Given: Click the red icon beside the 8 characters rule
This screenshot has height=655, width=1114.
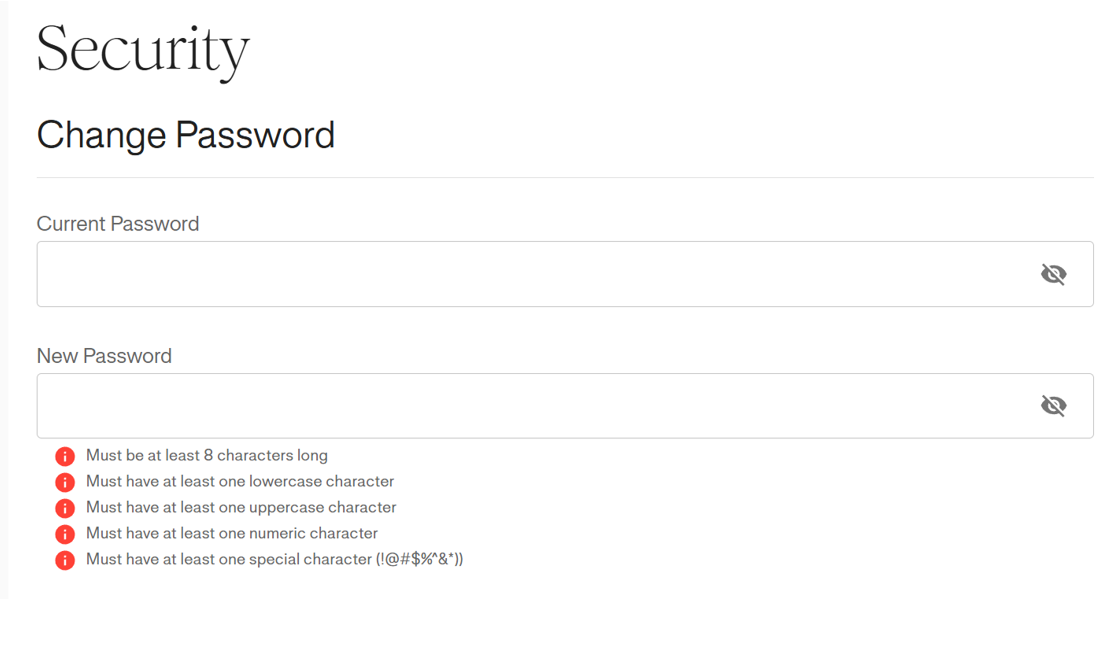Looking at the screenshot, I should pyautogui.click(x=64, y=455).
